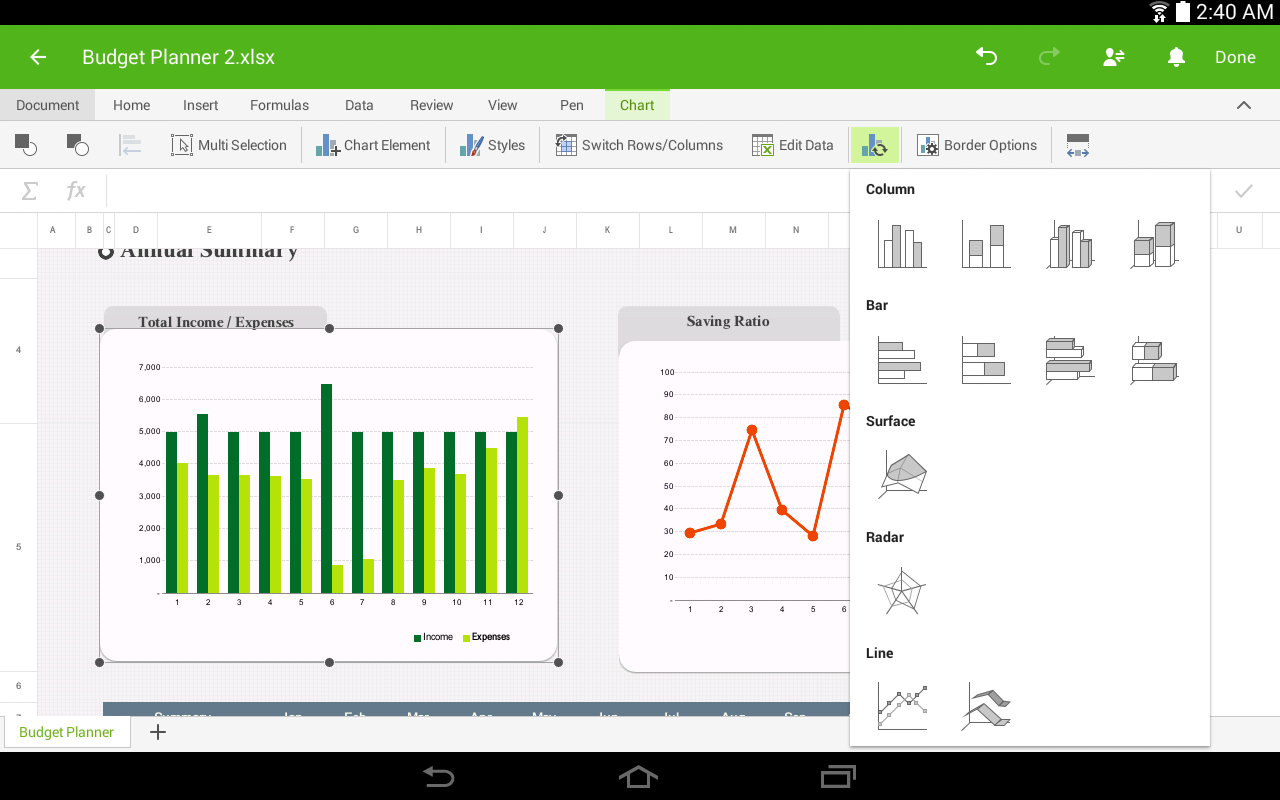Undo the last action
This screenshot has height=800, width=1280.
(986, 57)
